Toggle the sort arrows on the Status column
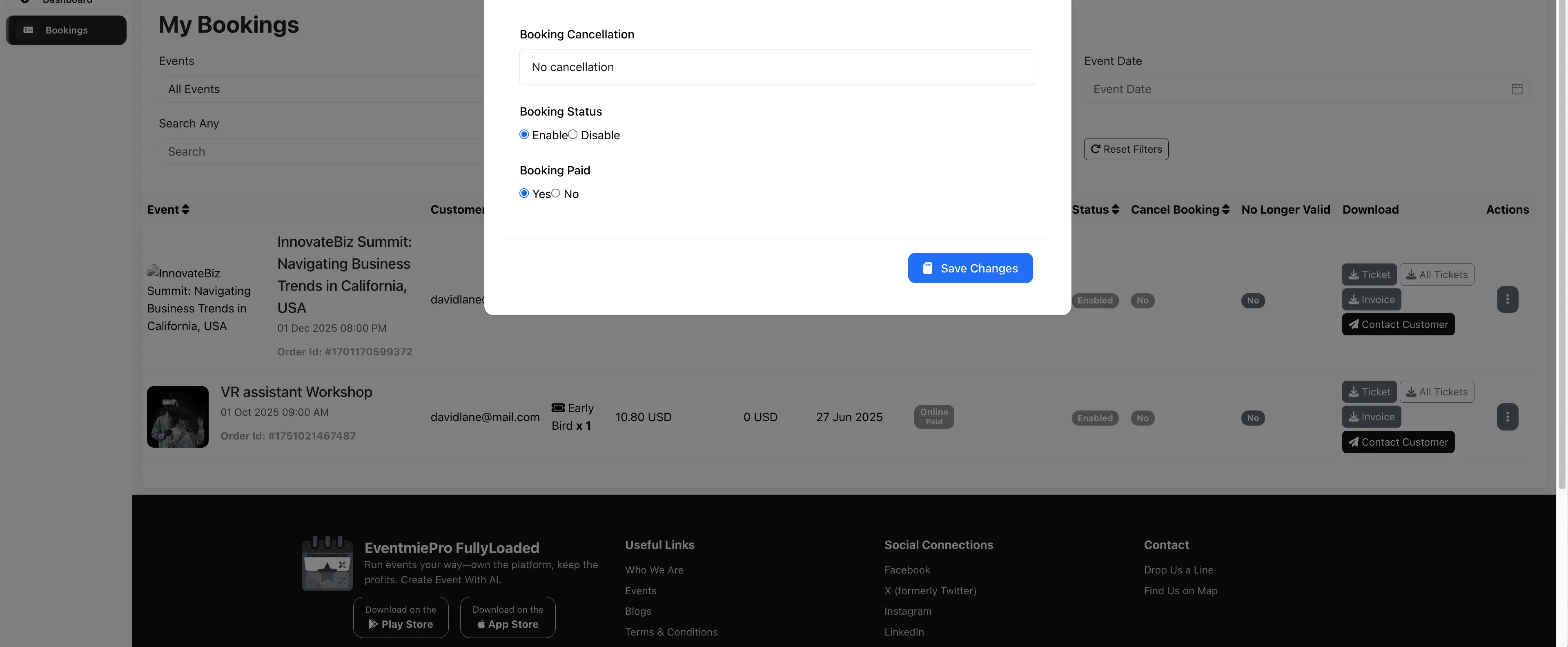The width and height of the screenshot is (1568, 647). tap(1115, 210)
